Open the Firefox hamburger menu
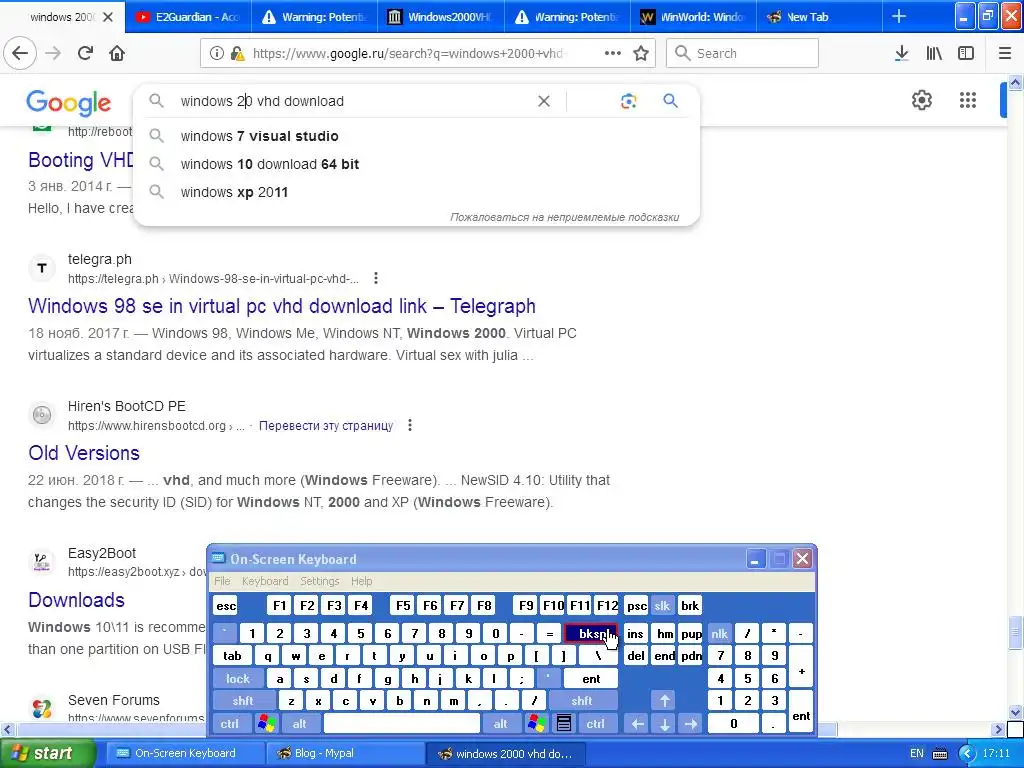Screen dimensions: 1024x768 [x=1005, y=53]
